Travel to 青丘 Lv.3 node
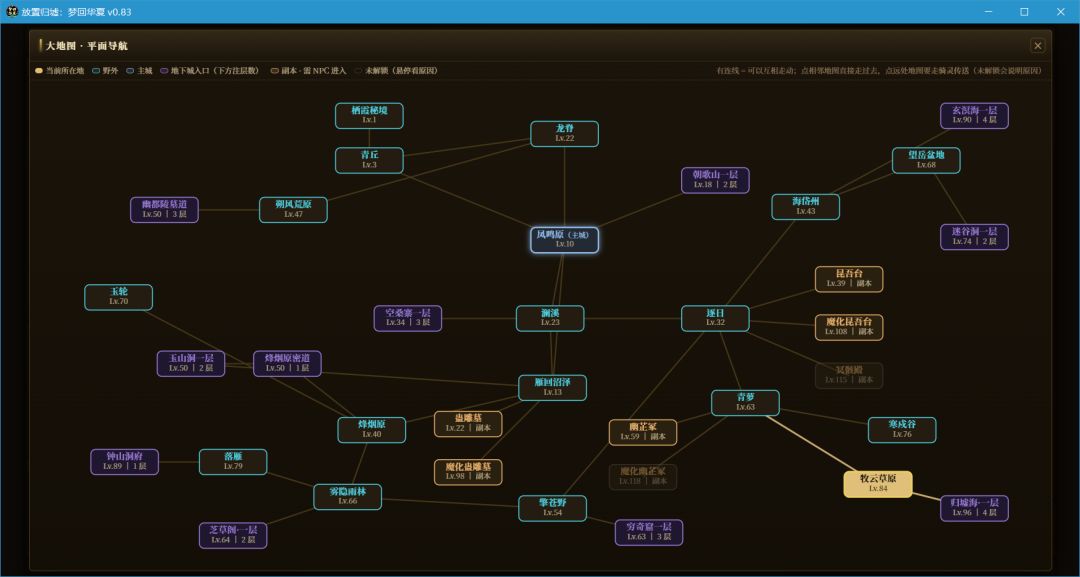This screenshot has height=577, width=1080. pos(369,160)
